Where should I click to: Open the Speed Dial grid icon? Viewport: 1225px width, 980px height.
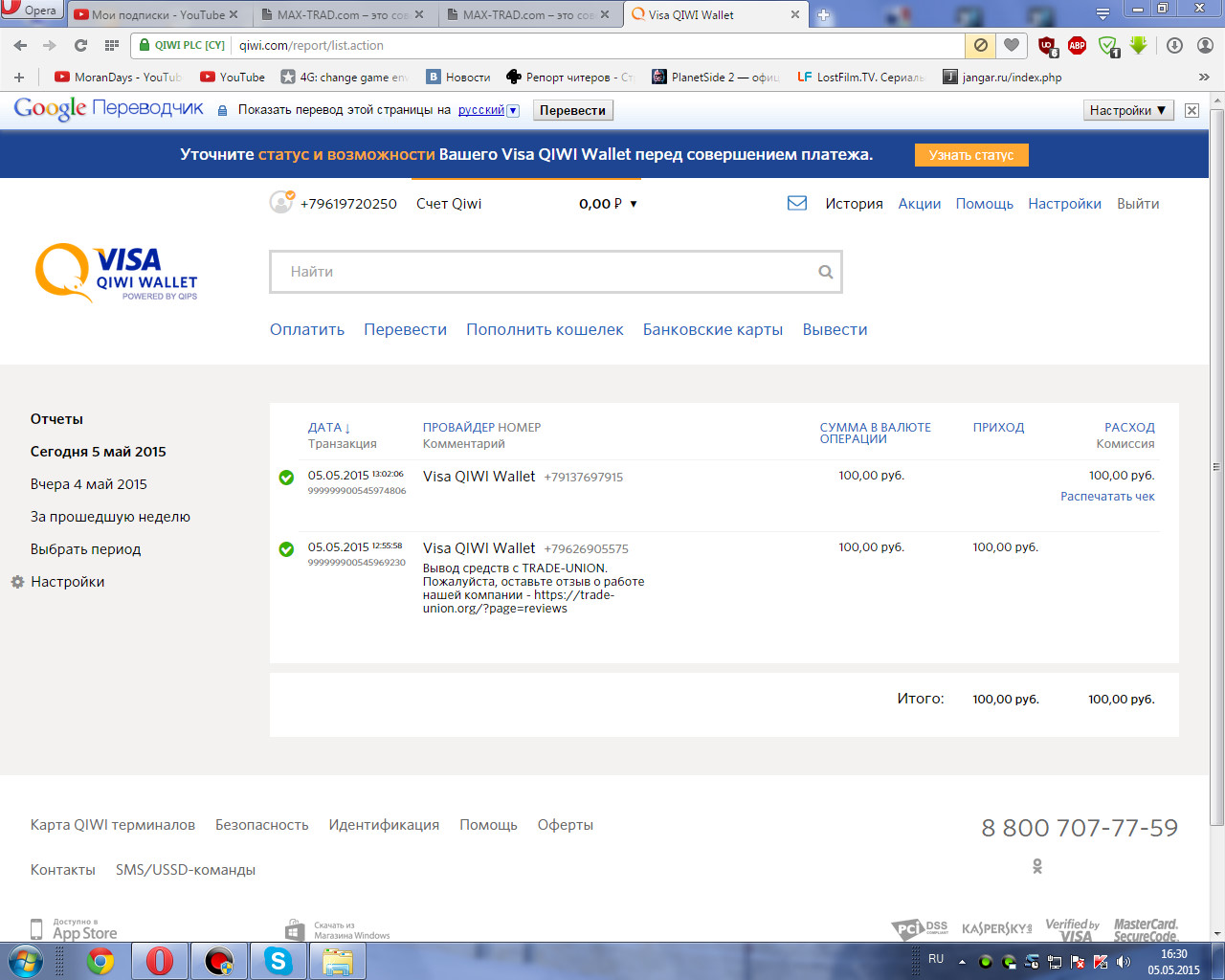click(111, 45)
